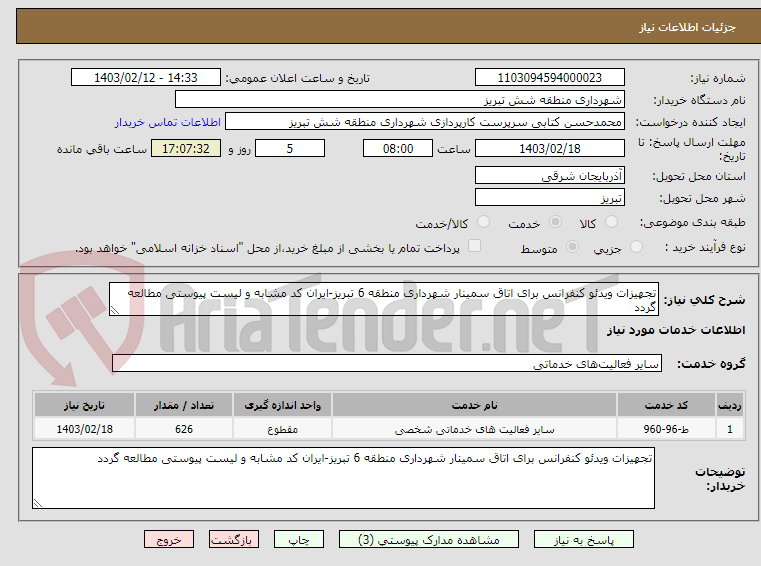Open مشاهده مدارک پیوستی (3) attachments
The image size is (761, 566).
coord(429,539)
